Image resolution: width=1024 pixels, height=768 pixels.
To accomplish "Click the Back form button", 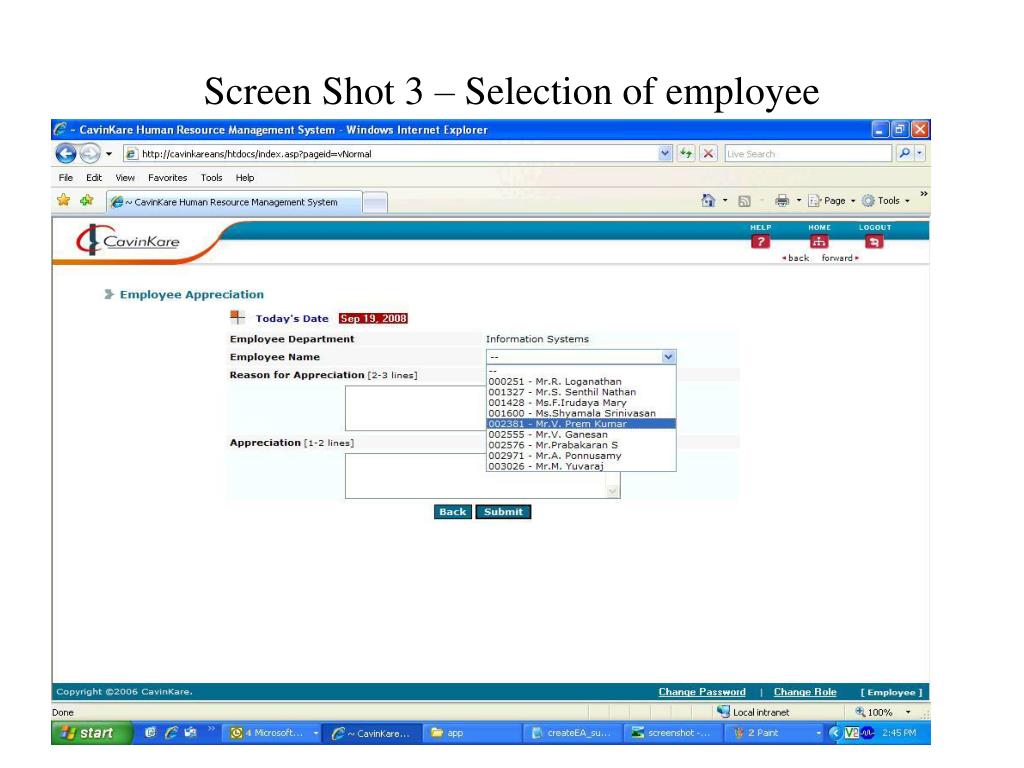I will [453, 512].
